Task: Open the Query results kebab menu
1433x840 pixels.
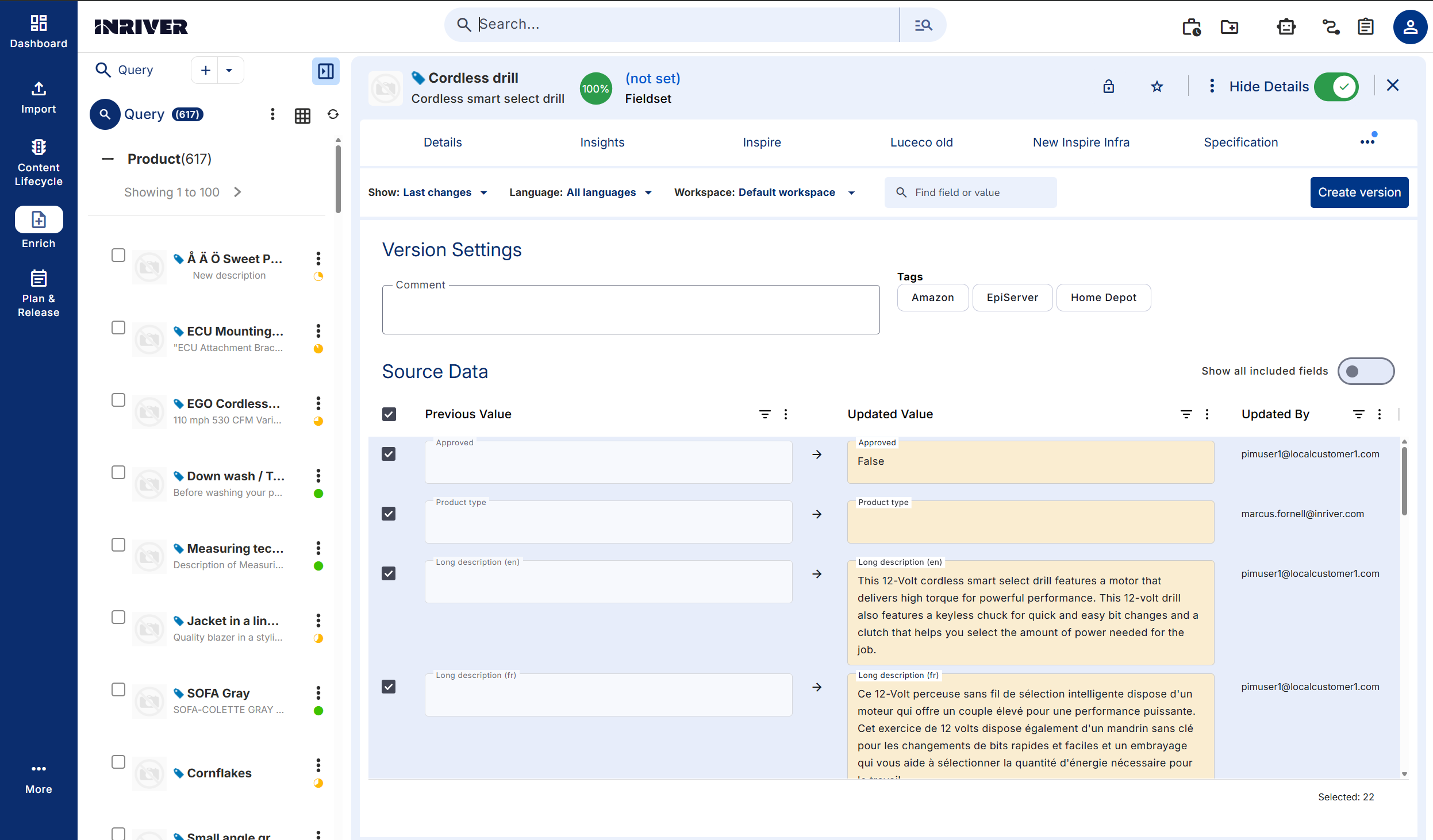Action: (x=272, y=114)
